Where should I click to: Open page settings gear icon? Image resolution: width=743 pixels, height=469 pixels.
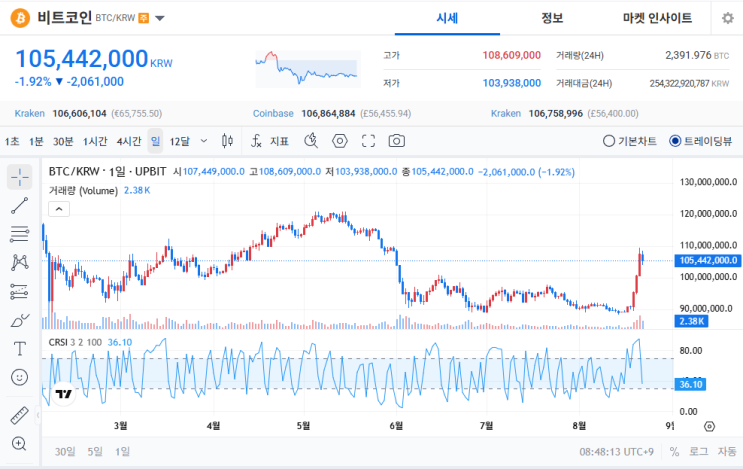click(727, 18)
